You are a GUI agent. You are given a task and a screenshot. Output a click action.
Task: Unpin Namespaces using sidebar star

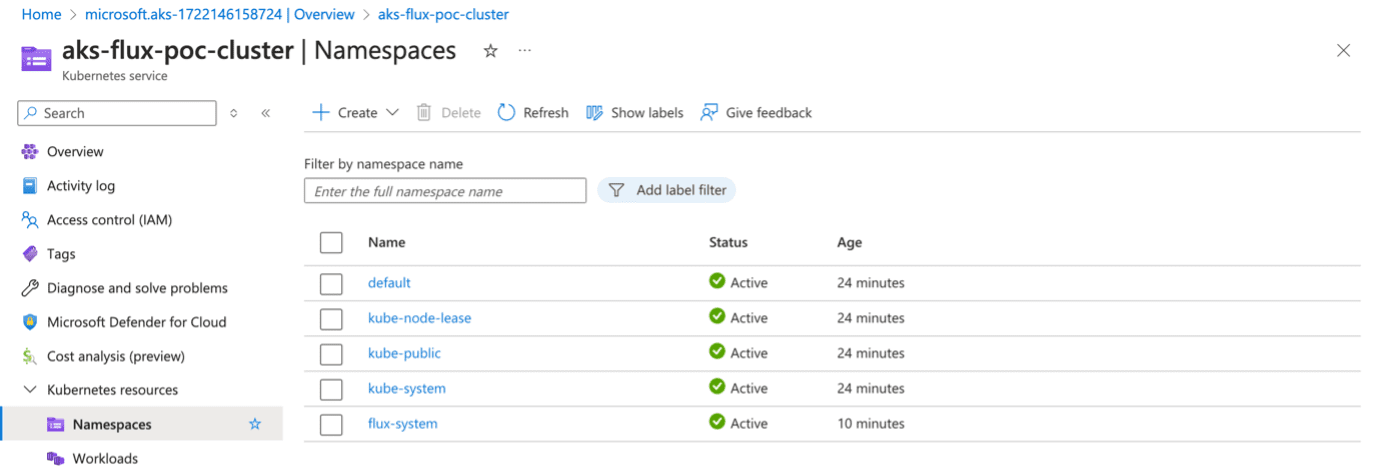pyautogui.click(x=255, y=424)
